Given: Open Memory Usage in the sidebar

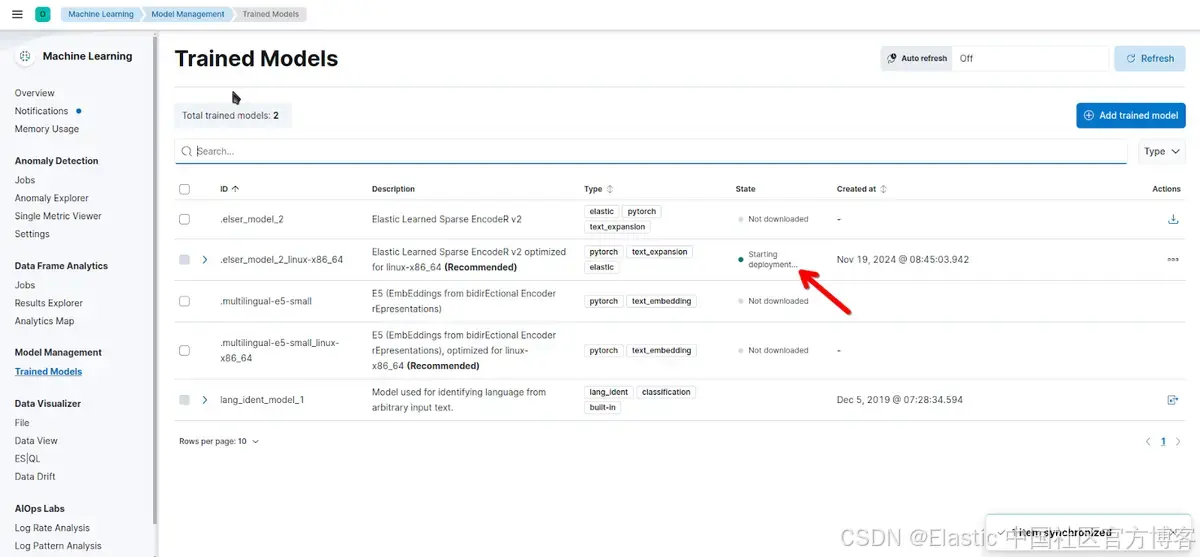Looking at the screenshot, I should [47, 129].
